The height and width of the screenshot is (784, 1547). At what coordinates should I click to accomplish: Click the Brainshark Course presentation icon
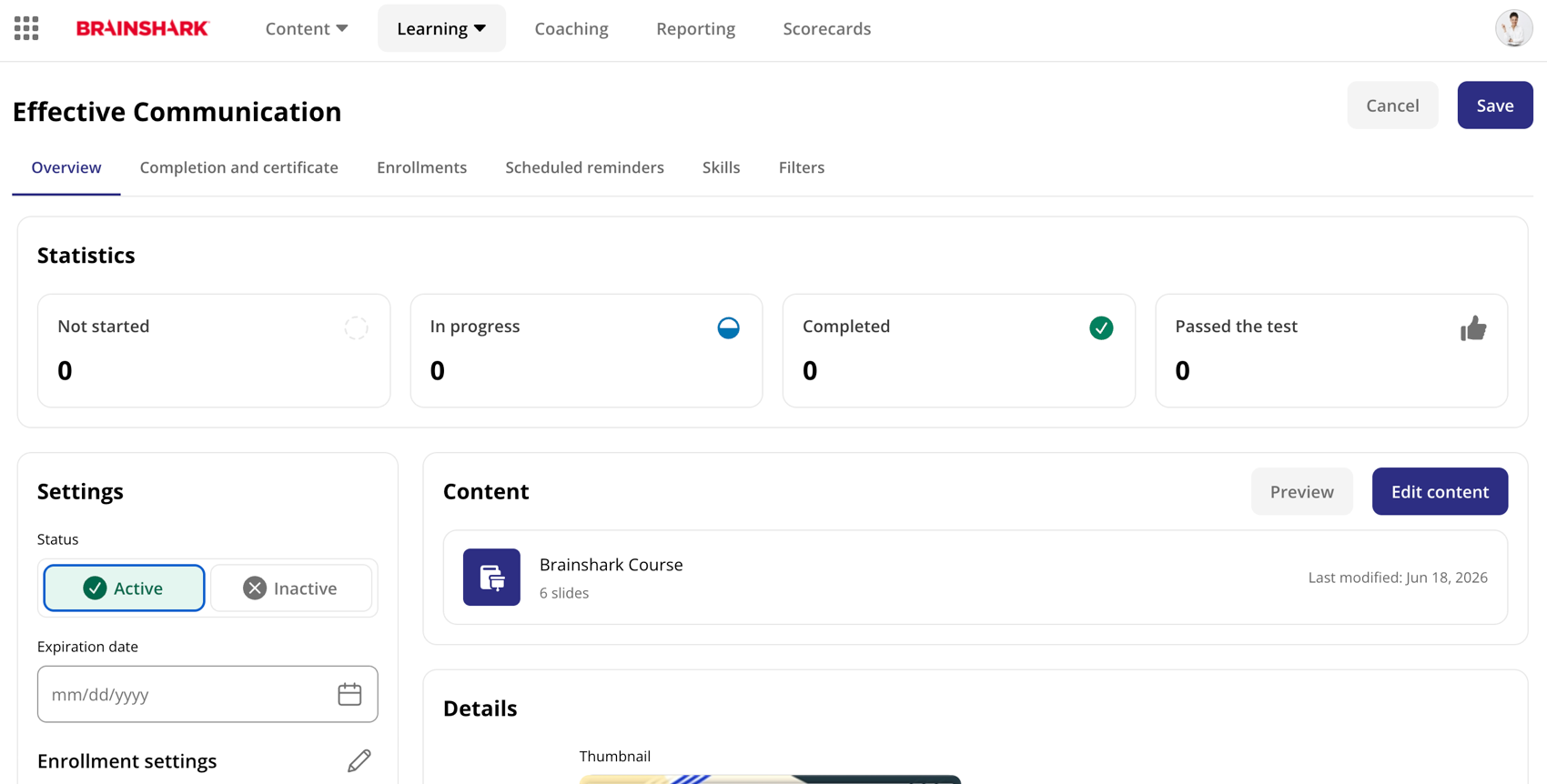pyautogui.click(x=491, y=577)
